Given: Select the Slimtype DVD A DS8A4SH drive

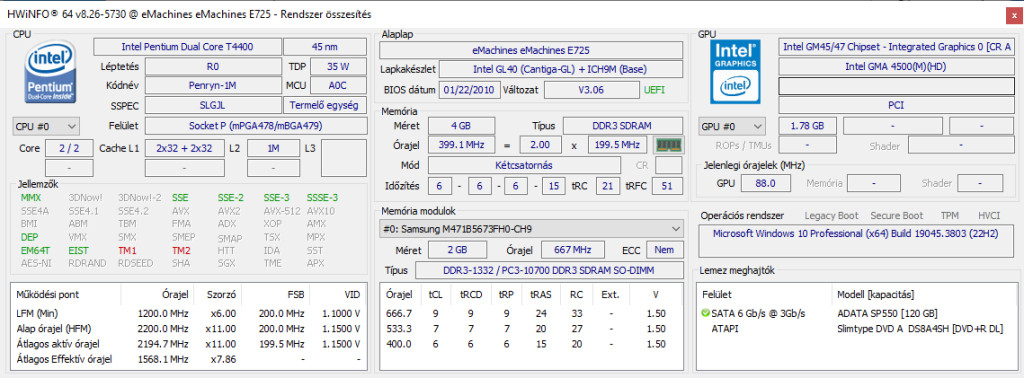Looking at the screenshot, I should (920, 328).
